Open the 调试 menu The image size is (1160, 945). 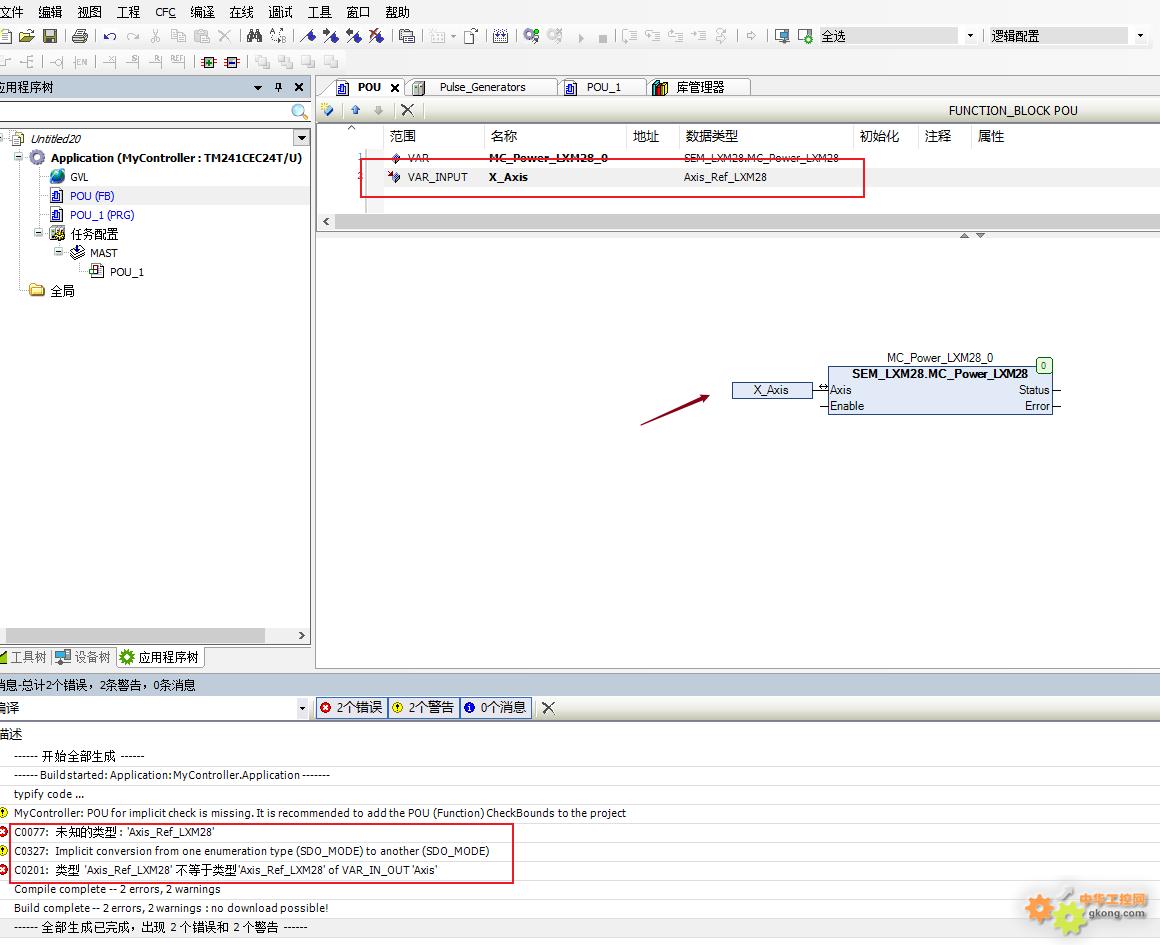(x=281, y=12)
